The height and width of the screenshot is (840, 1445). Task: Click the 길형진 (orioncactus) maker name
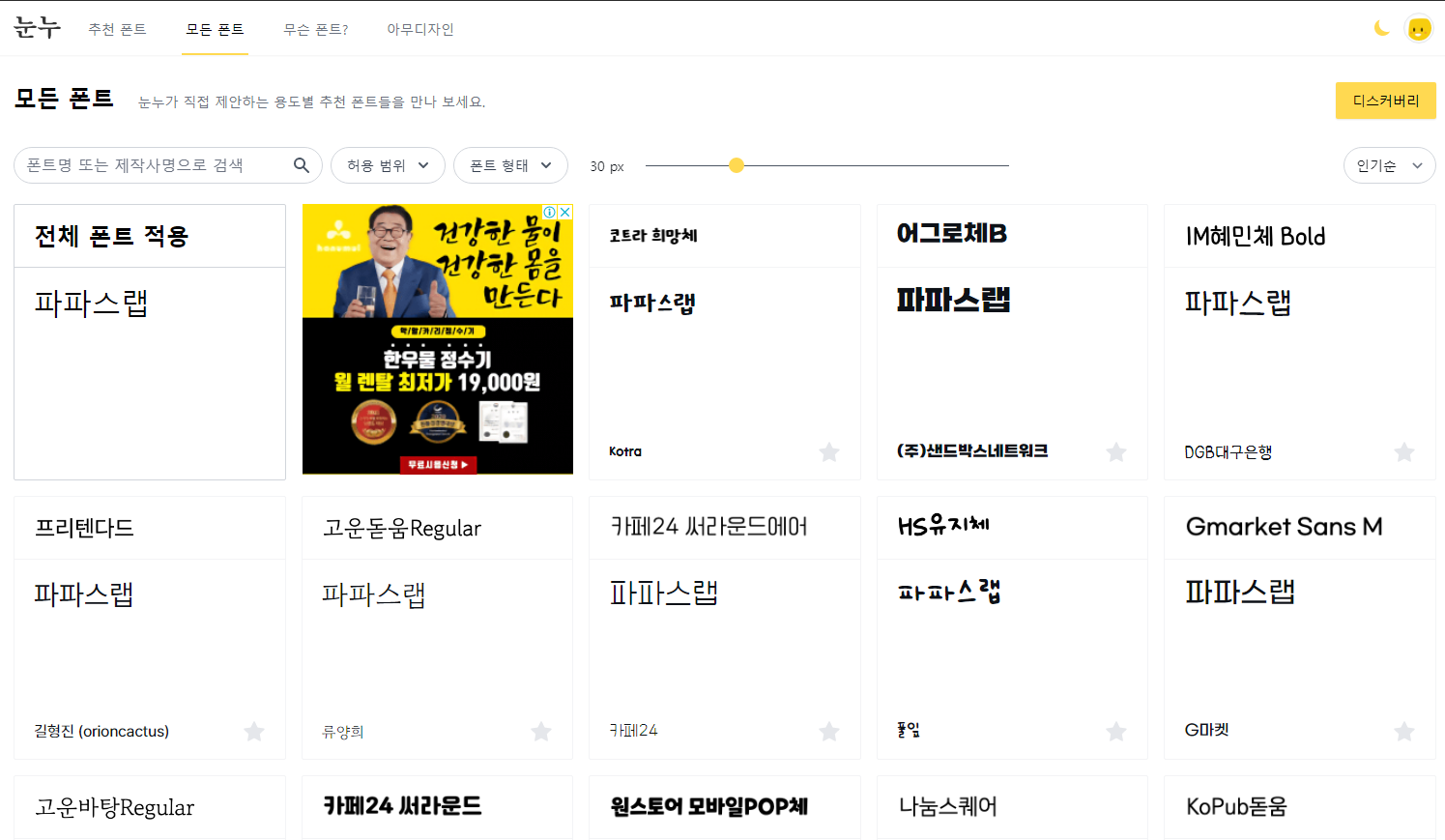101,731
